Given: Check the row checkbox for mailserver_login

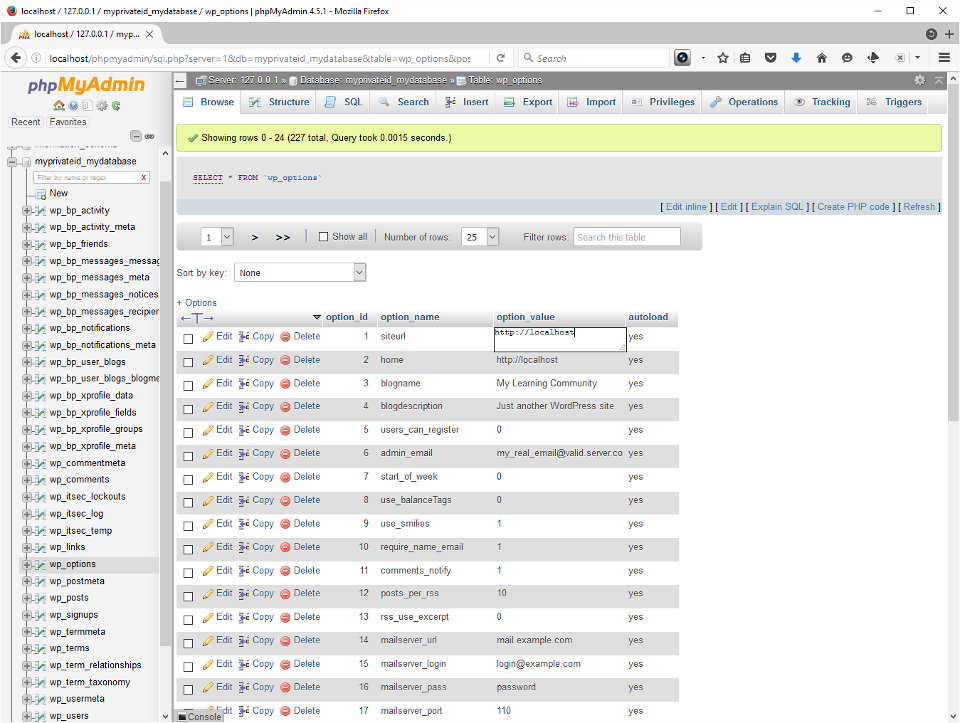Looking at the screenshot, I should pos(188,667).
